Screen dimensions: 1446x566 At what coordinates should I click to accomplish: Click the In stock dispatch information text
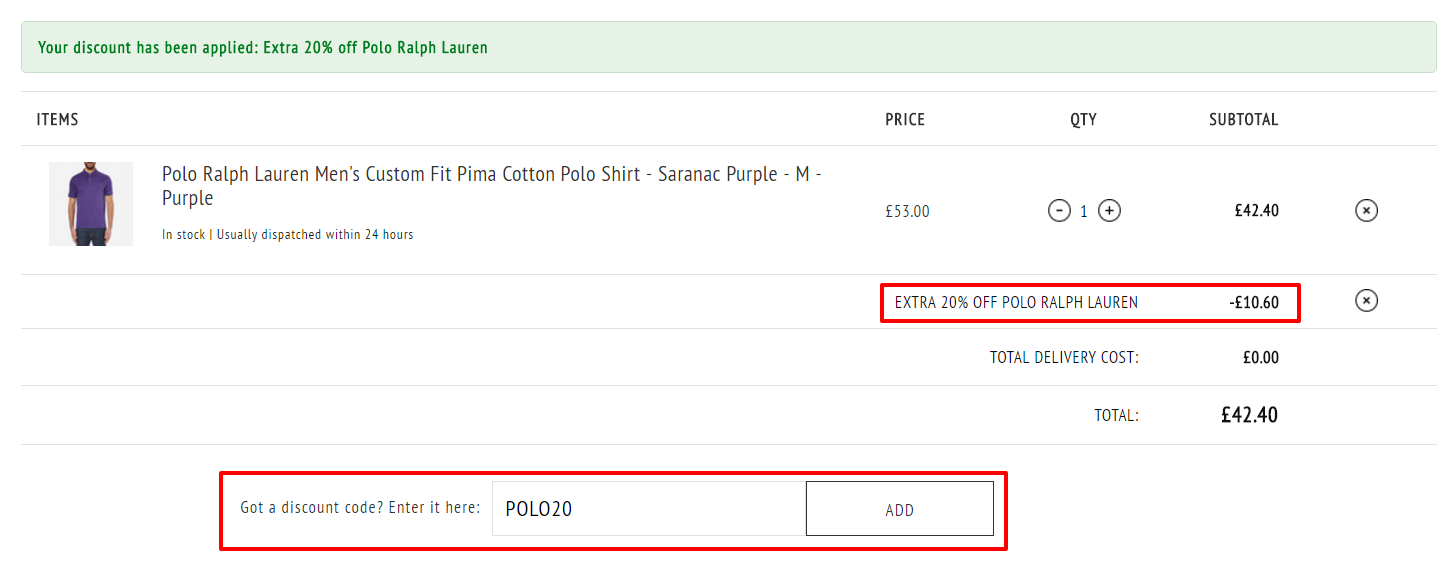(x=287, y=234)
